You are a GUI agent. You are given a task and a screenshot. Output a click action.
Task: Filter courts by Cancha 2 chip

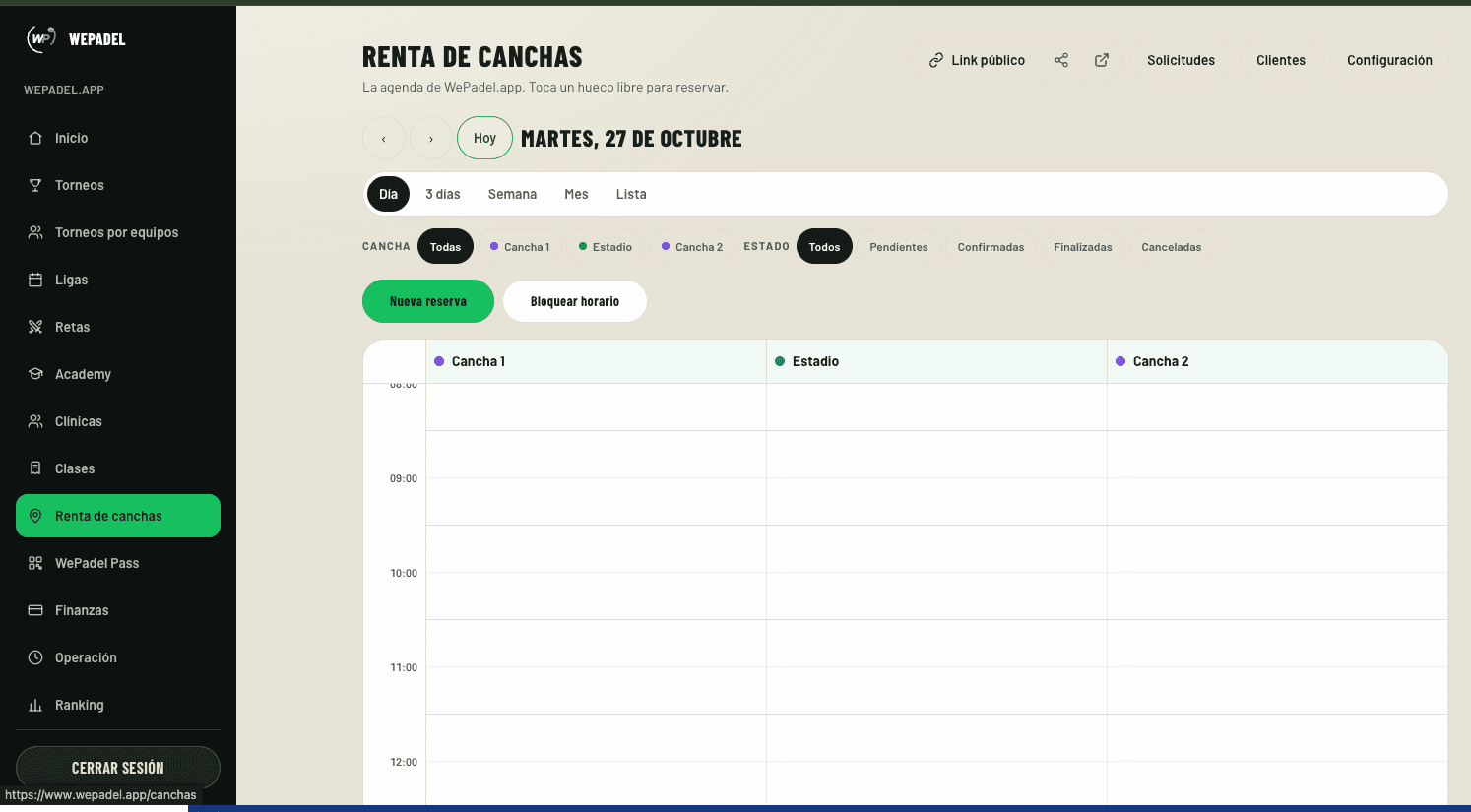tap(692, 247)
